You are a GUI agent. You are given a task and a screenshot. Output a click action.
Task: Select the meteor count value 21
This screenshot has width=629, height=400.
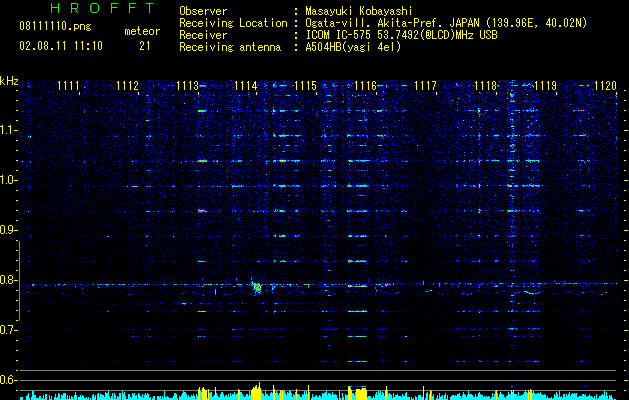[145, 46]
